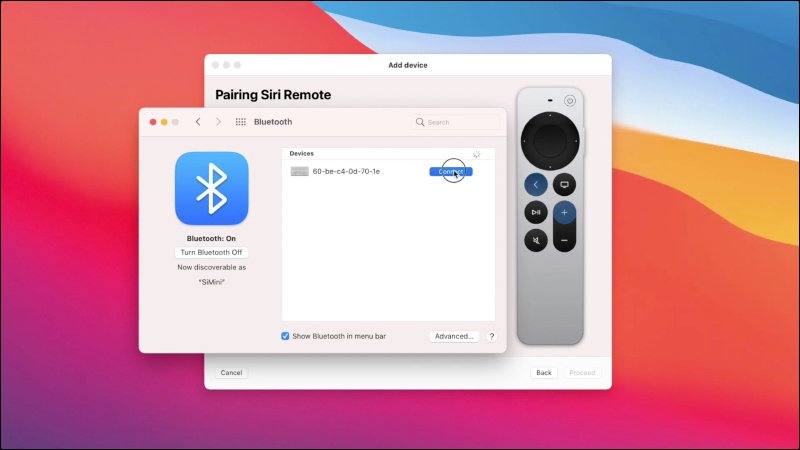Click the TV button on the remote
The height and width of the screenshot is (450, 800).
(x=564, y=185)
